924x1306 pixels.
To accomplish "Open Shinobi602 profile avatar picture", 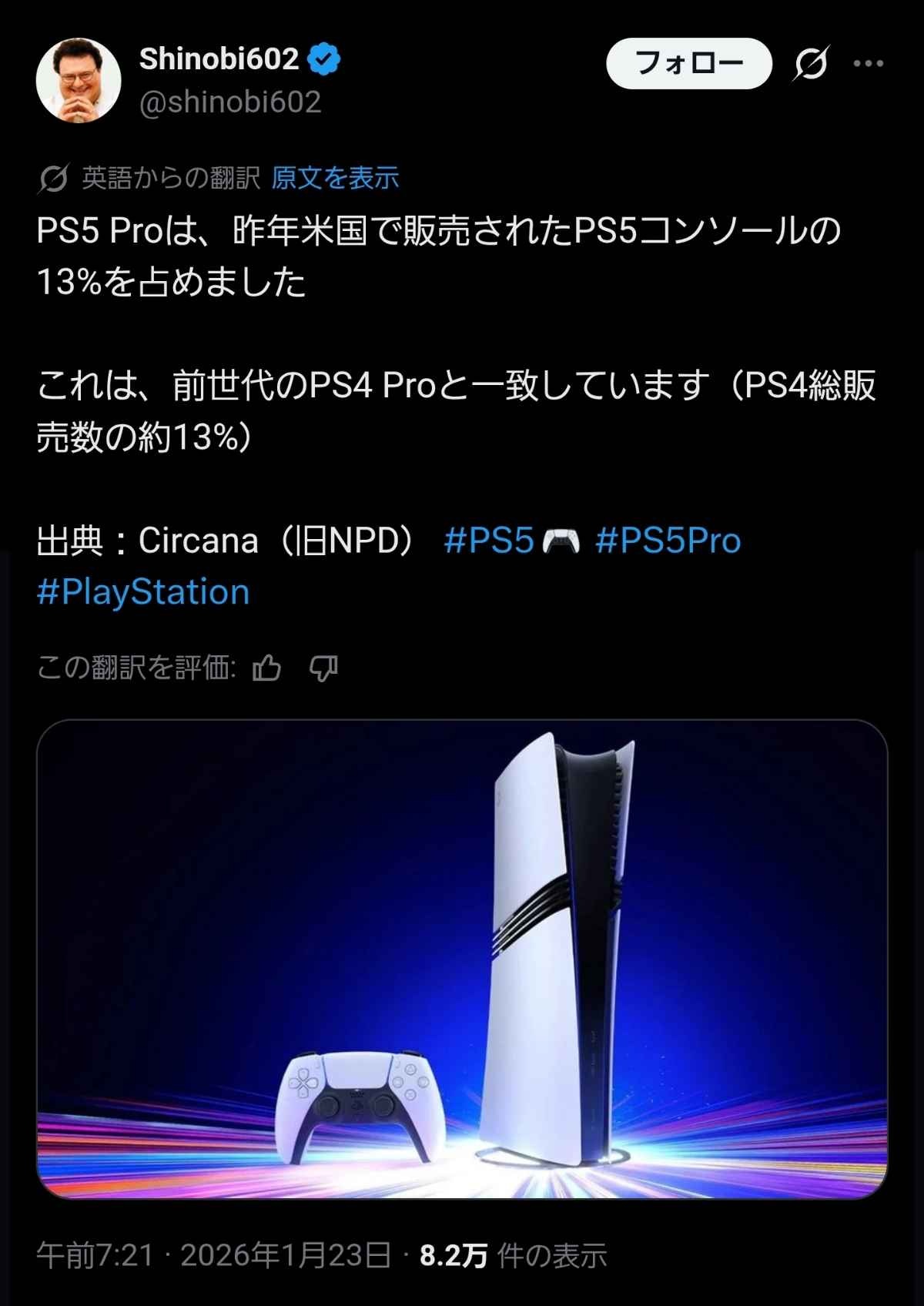I will tap(79, 80).
